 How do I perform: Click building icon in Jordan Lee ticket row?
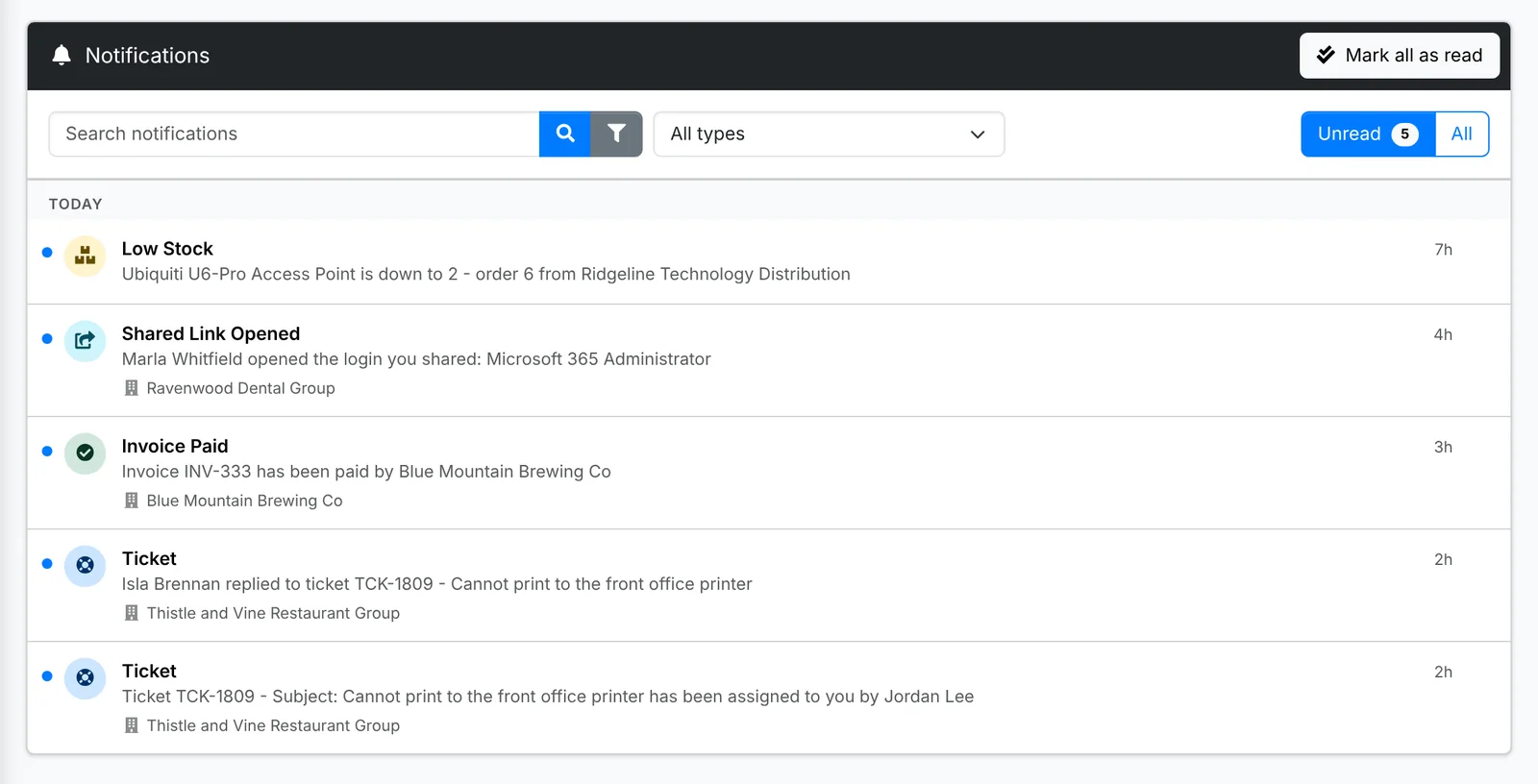coord(132,725)
